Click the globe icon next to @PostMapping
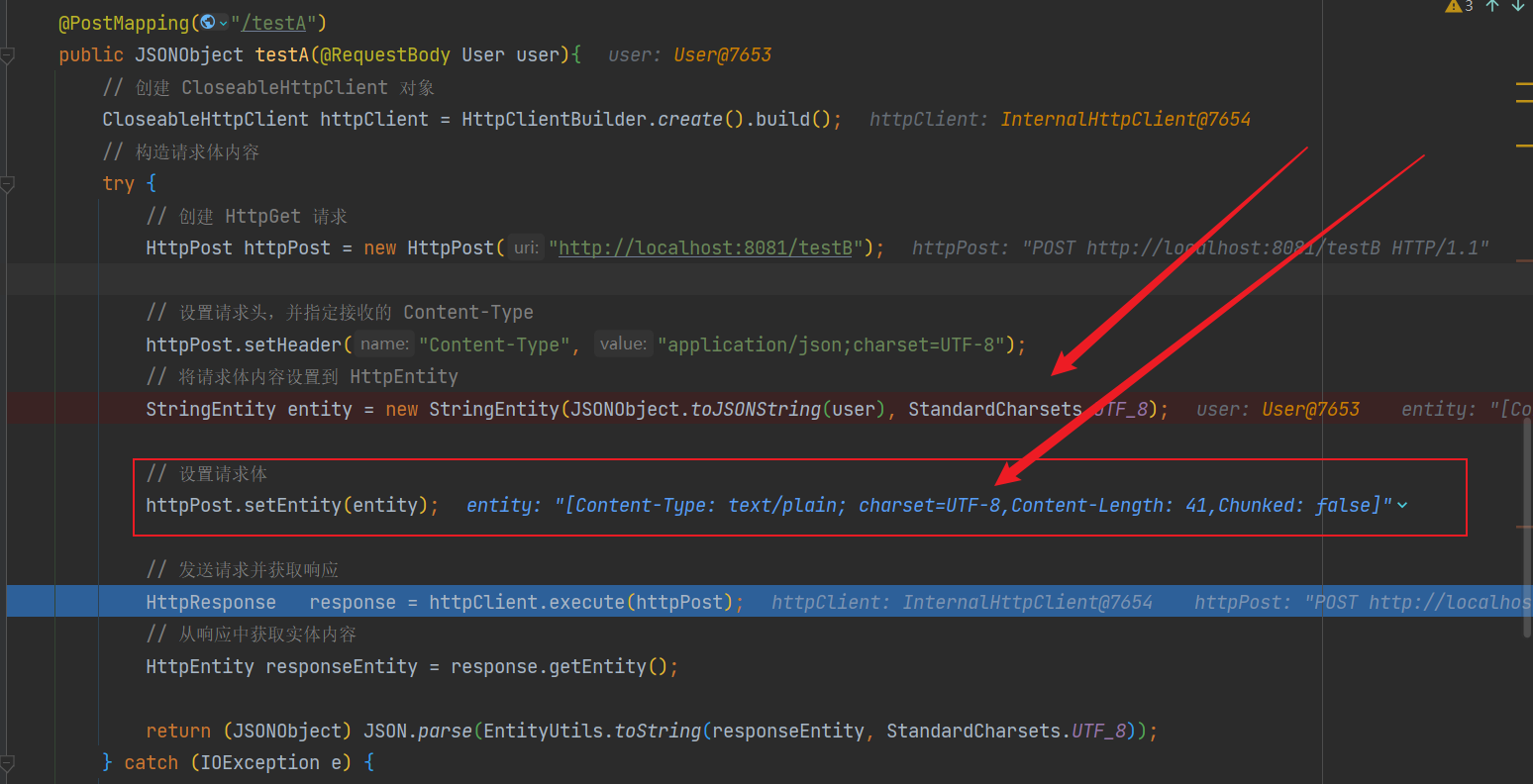 (x=207, y=21)
